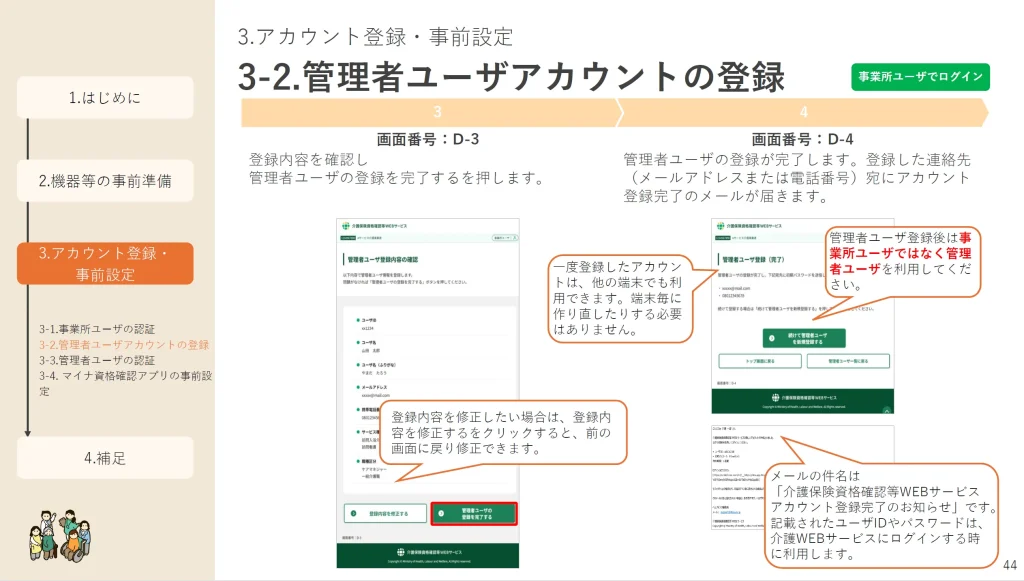
Task: Open 3-3.管理者ユーザの認証 subsection
Action: [97, 360]
